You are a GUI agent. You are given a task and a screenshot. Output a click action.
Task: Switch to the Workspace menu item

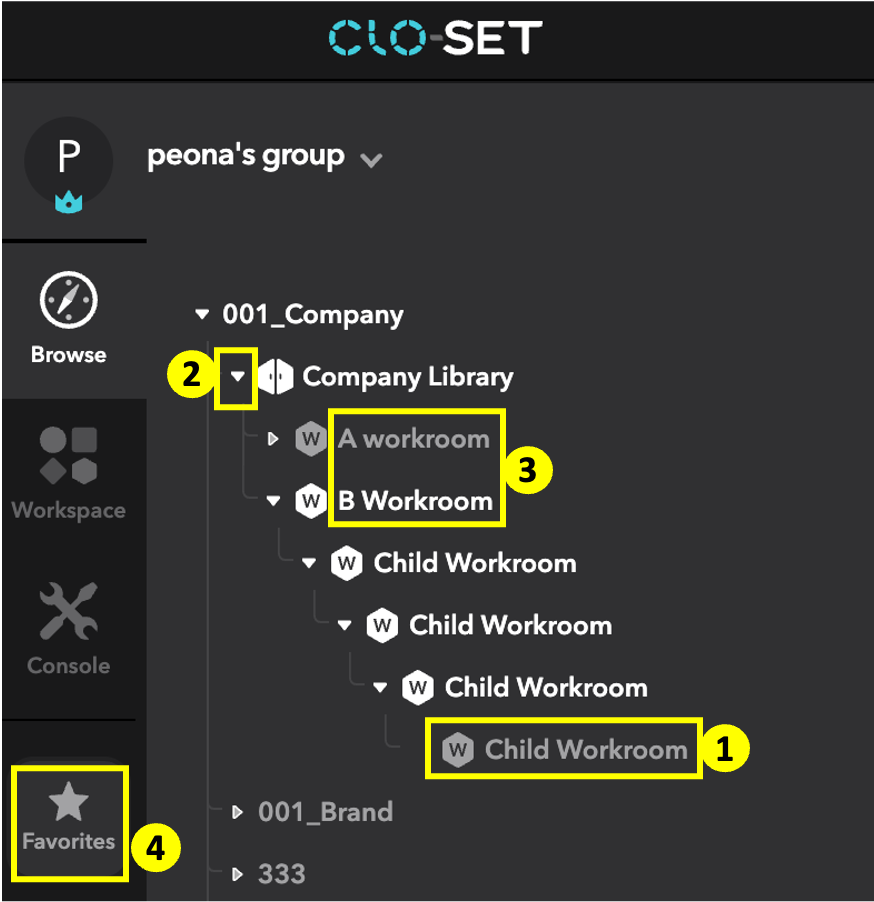coord(68,511)
